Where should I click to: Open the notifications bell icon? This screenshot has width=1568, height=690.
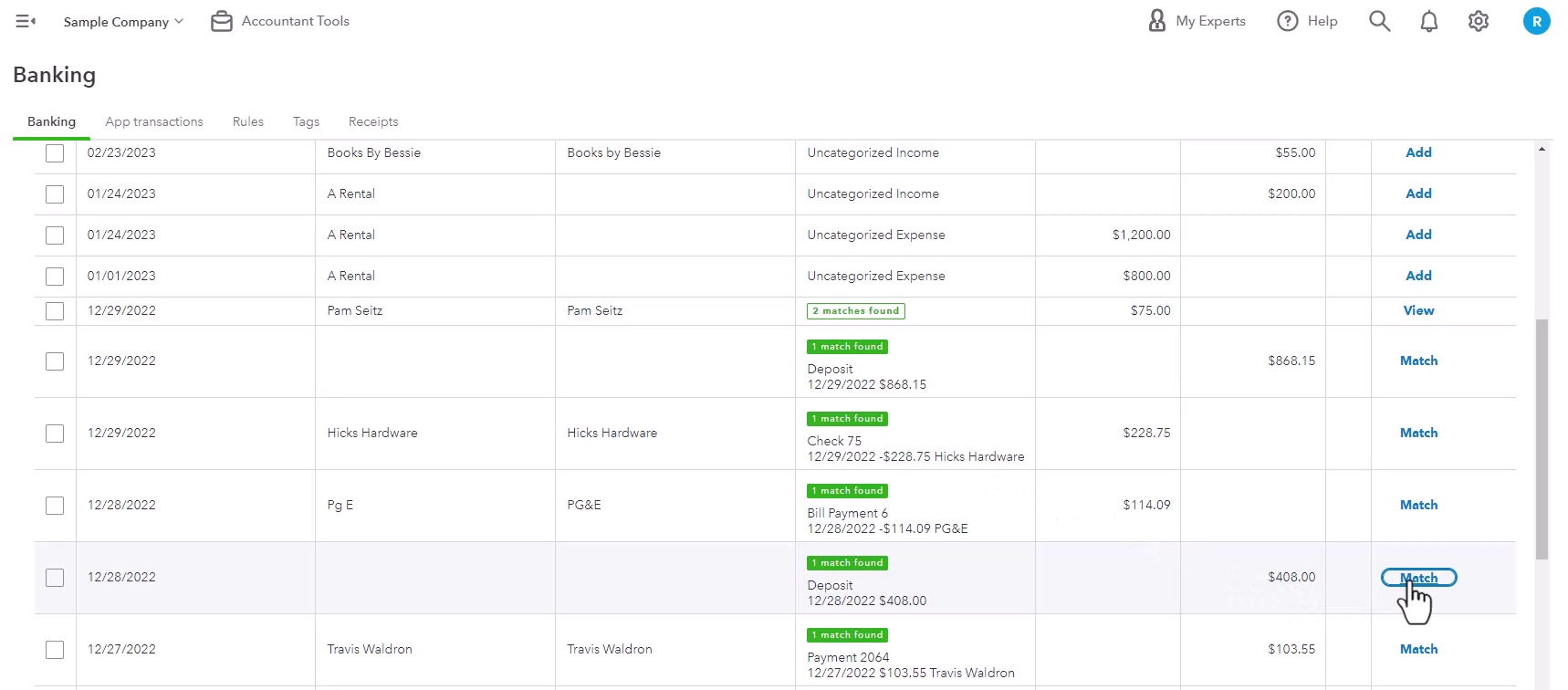[x=1428, y=21]
